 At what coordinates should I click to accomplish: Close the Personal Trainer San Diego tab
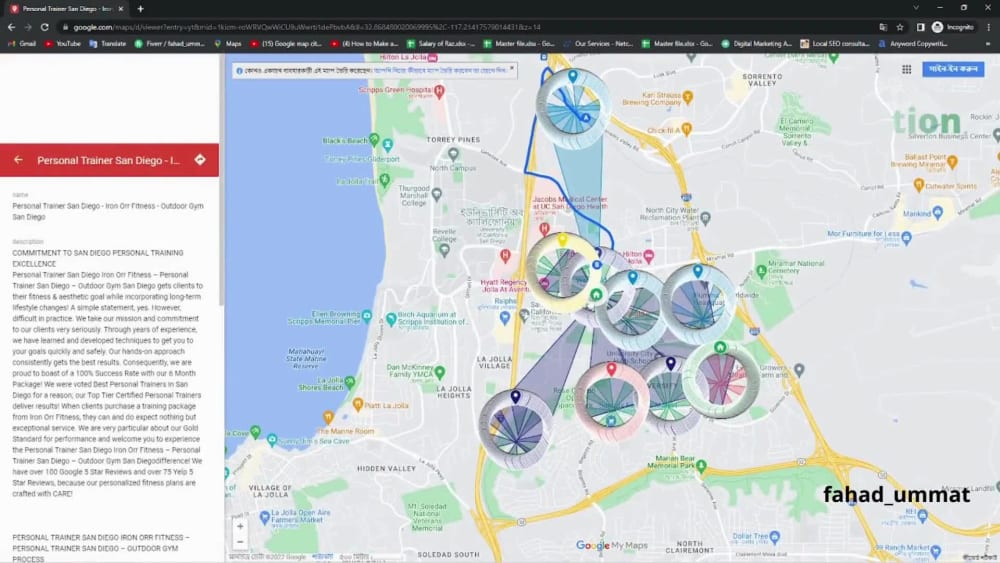(121, 9)
